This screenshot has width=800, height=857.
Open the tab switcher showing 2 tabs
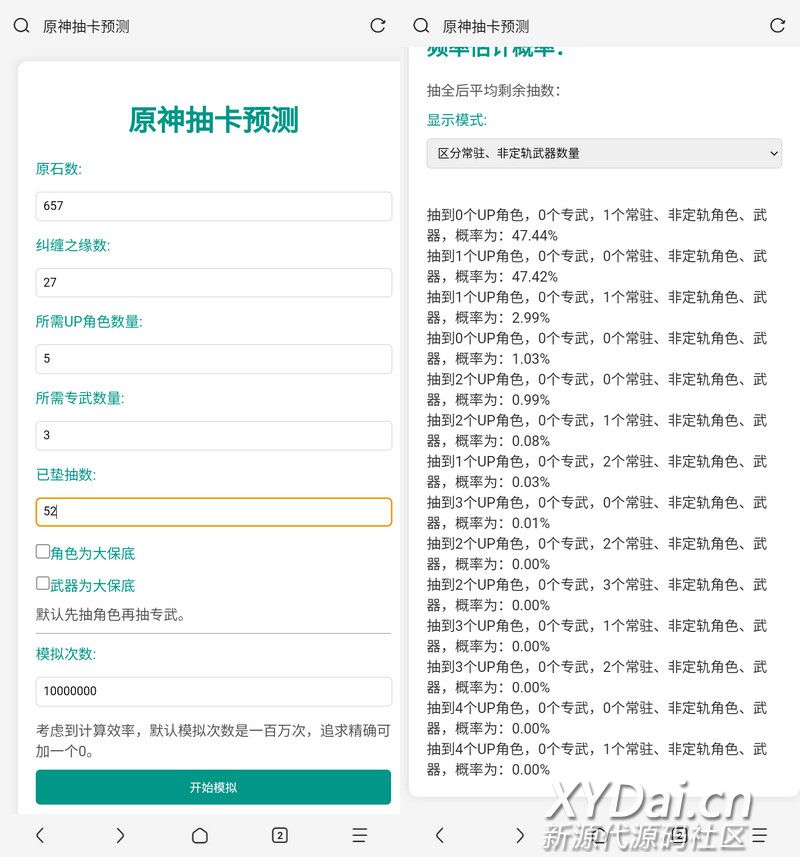280,835
